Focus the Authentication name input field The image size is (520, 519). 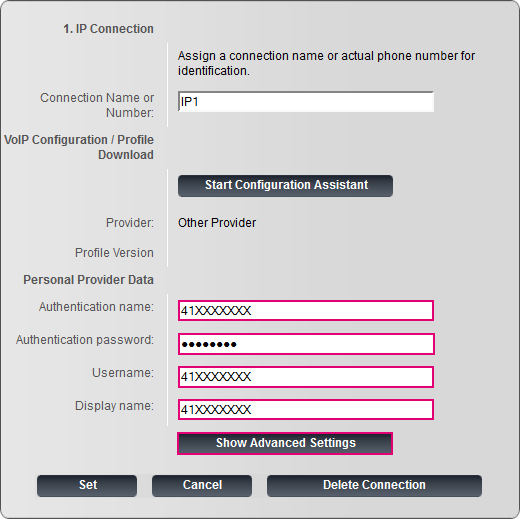[x=306, y=310]
